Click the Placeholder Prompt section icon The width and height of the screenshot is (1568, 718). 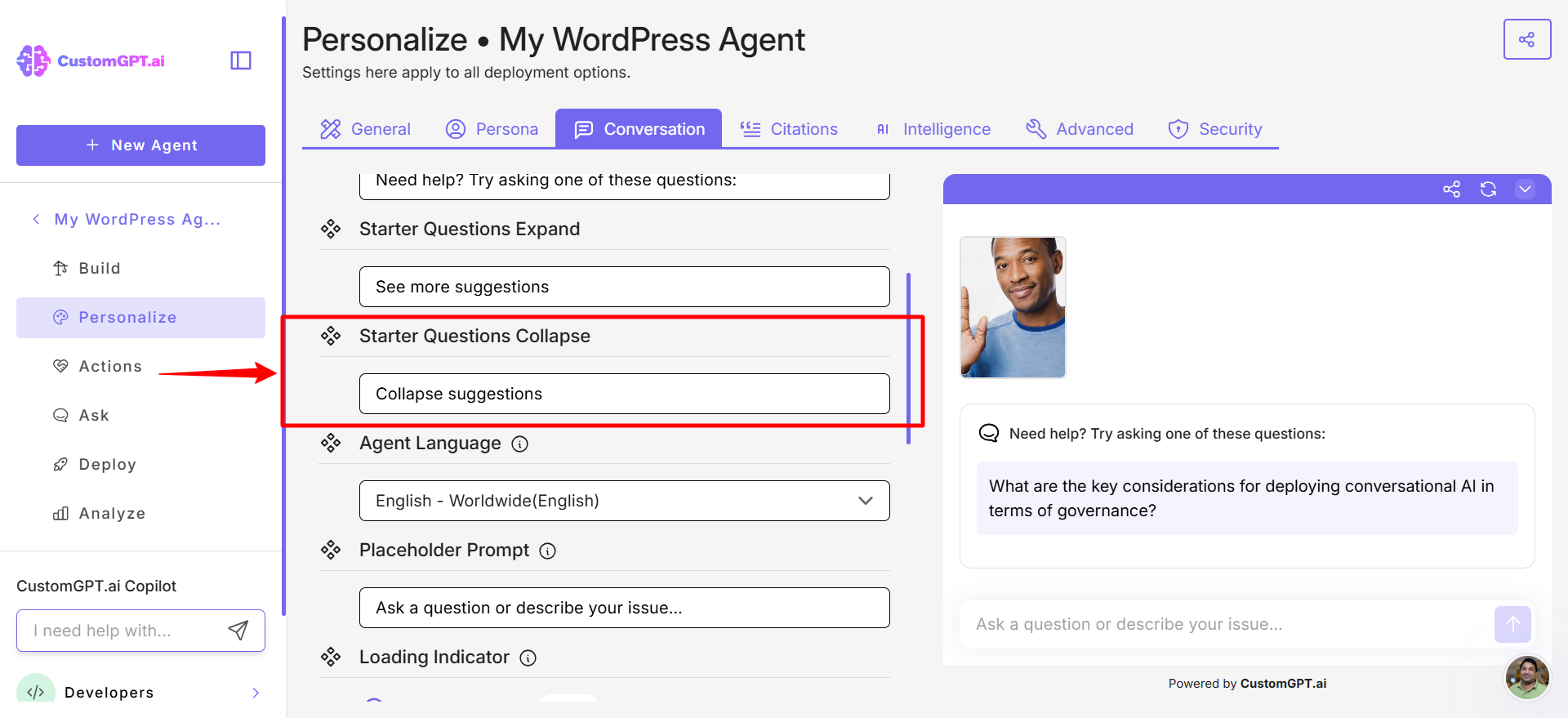pos(331,550)
